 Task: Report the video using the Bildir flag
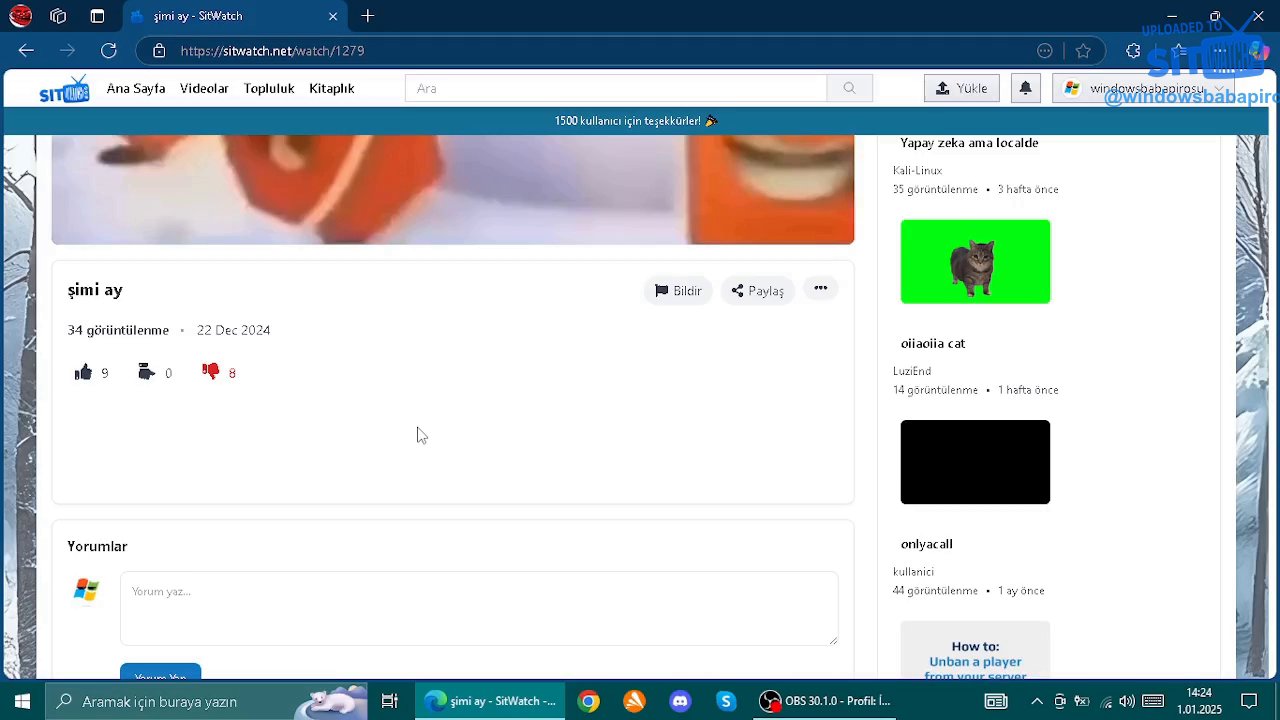677,290
